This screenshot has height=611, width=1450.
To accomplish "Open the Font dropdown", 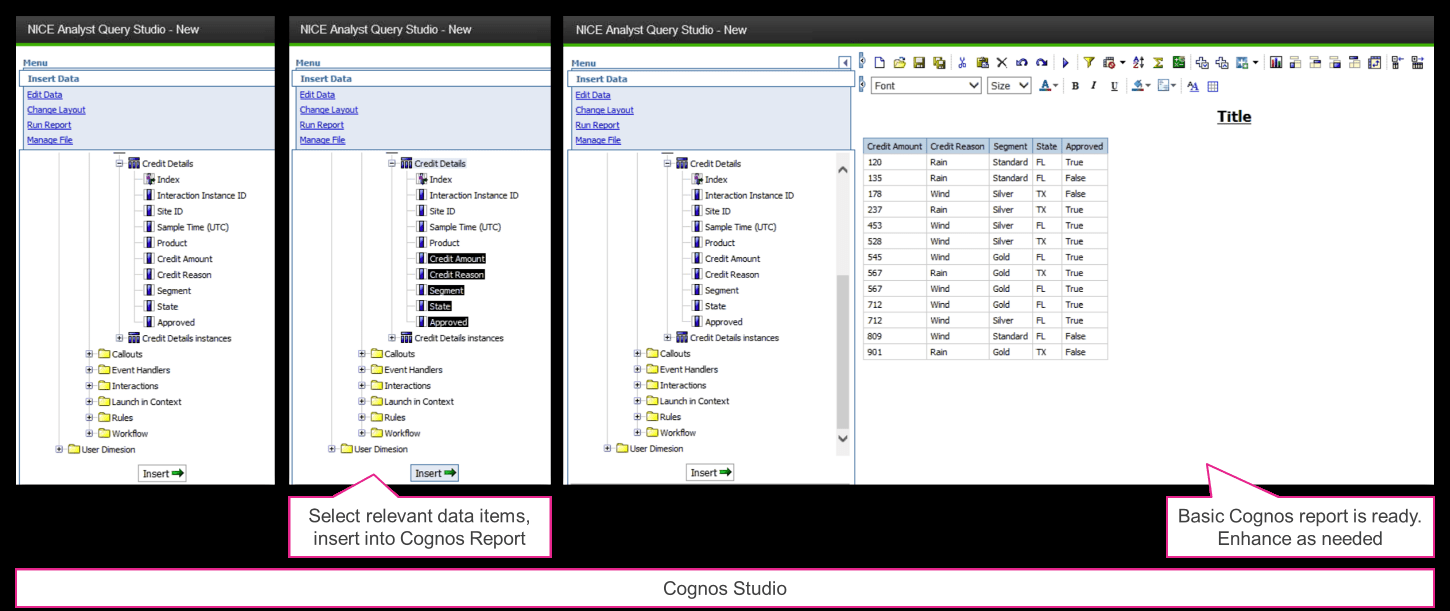I will (927, 86).
